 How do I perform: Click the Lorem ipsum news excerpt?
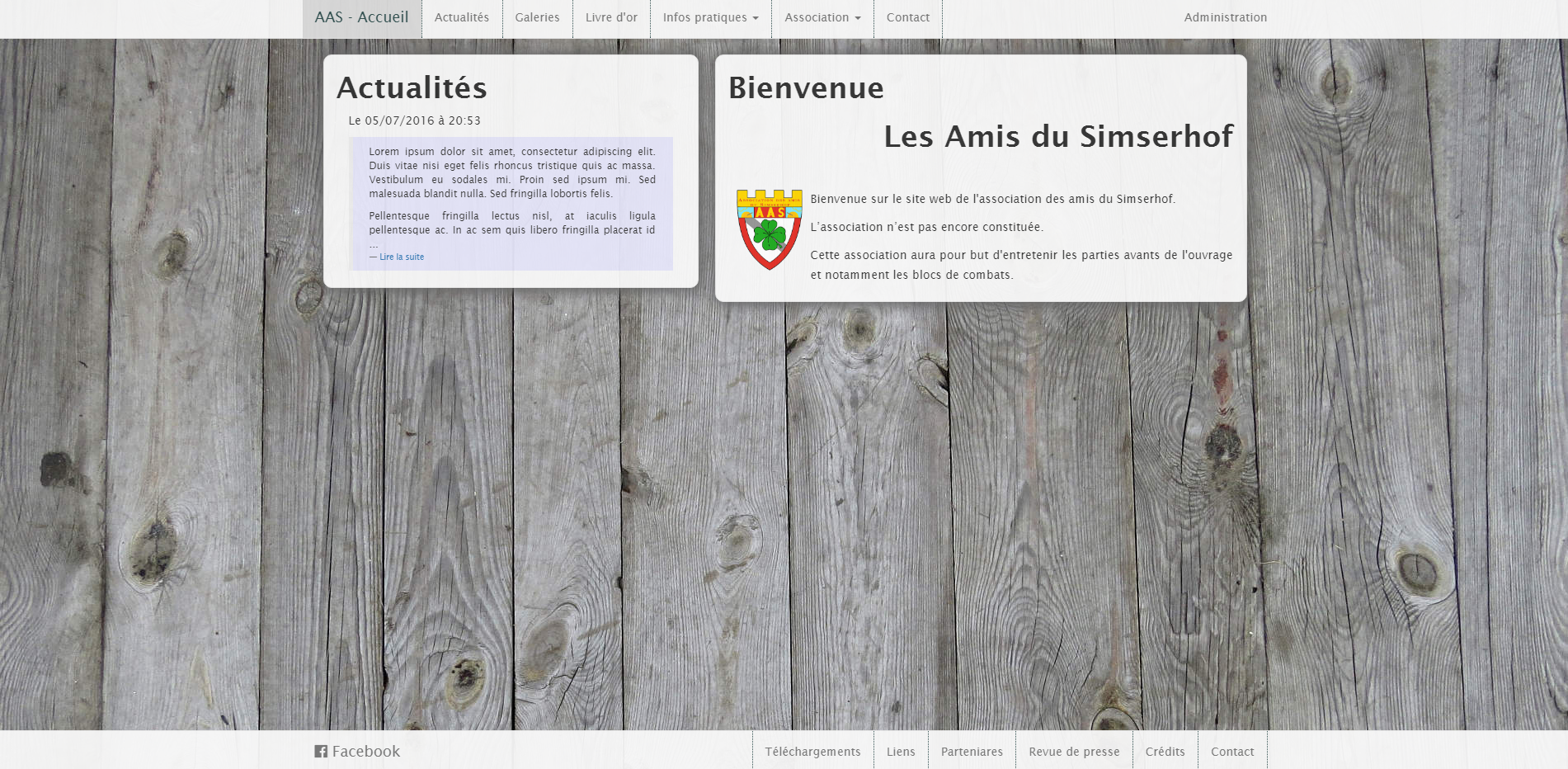coord(511,172)
